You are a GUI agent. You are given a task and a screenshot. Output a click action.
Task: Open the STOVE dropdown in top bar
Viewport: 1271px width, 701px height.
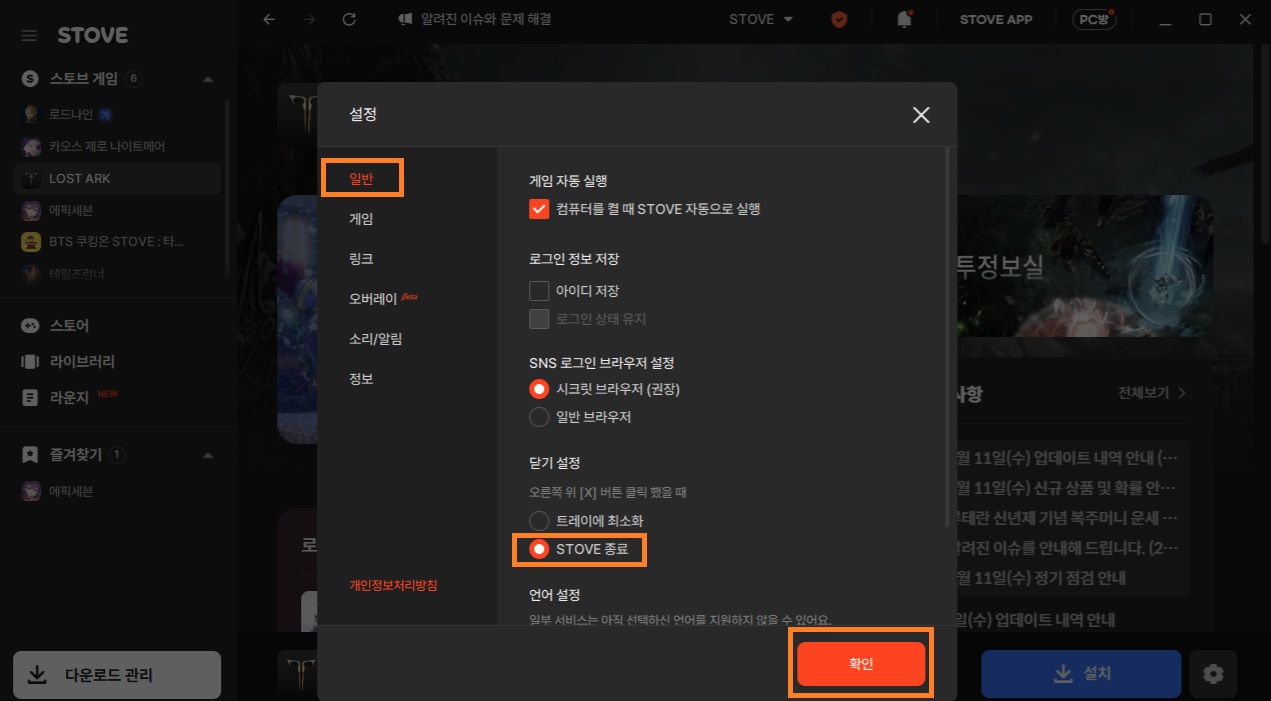(x=761, y=20)
